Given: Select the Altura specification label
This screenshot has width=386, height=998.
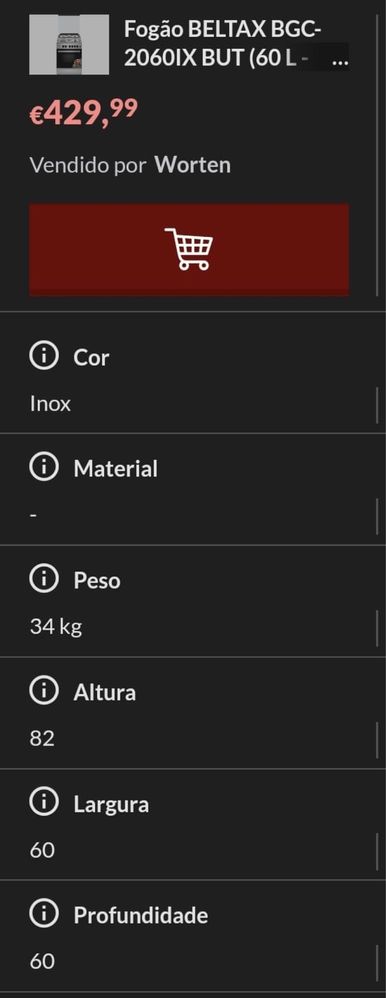Looking at the screenshot, I should [x=104, y=692].
